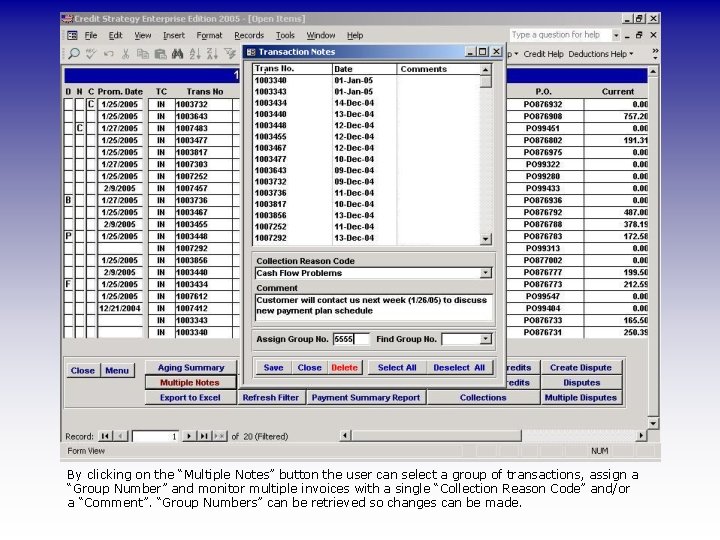Click the Select All button
Viewport: 720px width, 540px height.
pos(397,367)
